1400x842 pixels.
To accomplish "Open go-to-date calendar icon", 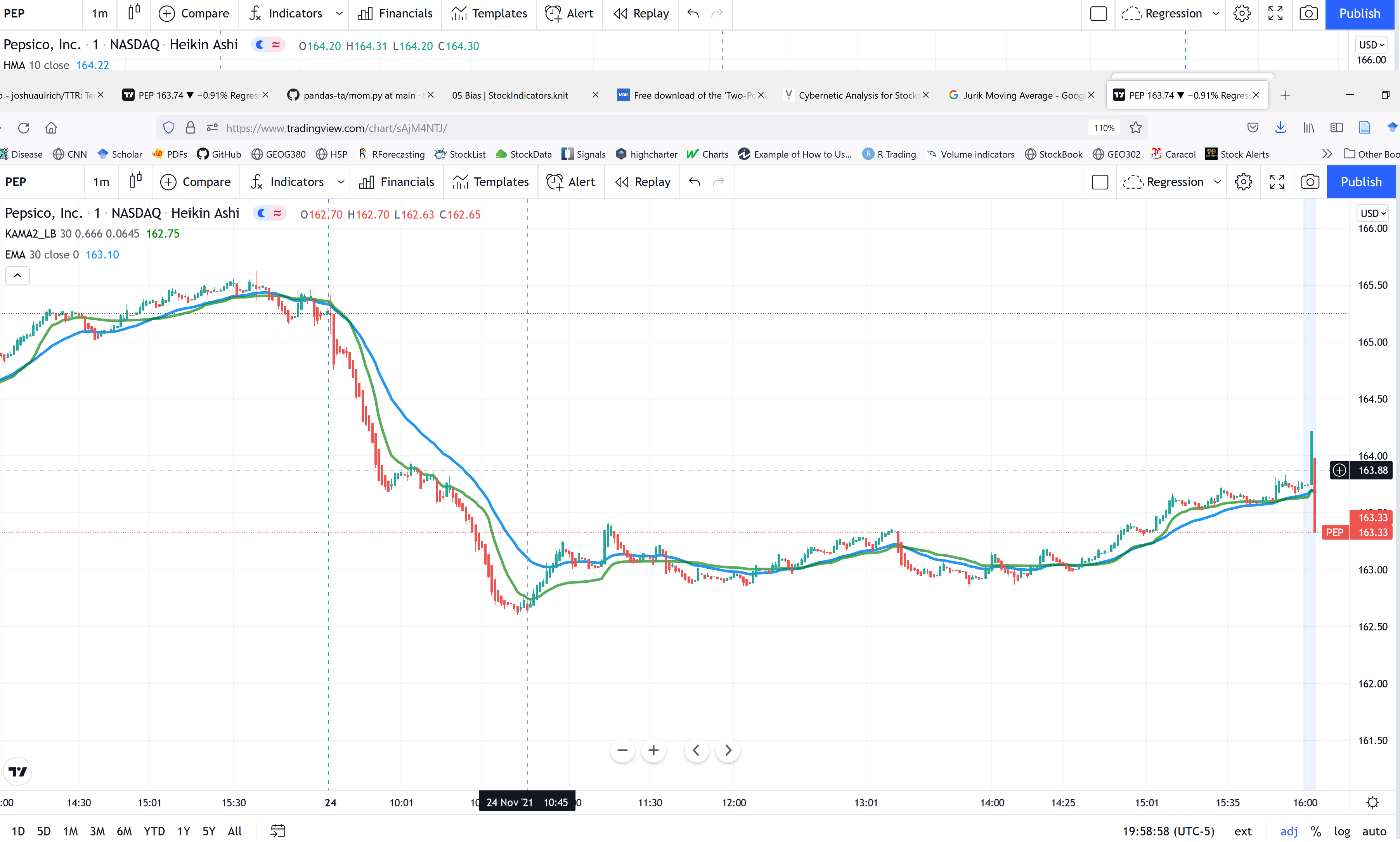I will pyautogui.click(x=277, y=831).
